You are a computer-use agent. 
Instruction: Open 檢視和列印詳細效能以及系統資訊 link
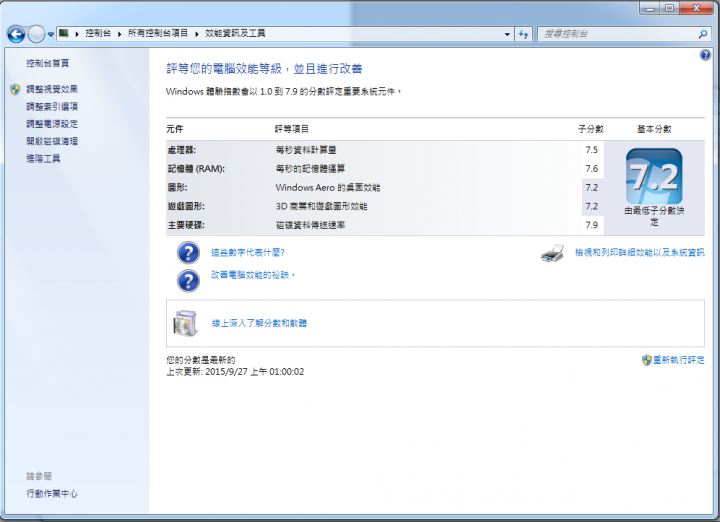pos(640,253)
